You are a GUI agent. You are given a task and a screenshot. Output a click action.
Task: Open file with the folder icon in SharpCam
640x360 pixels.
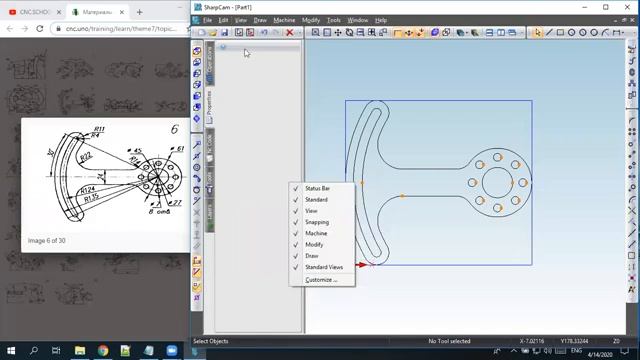click(x=213, y=33)
